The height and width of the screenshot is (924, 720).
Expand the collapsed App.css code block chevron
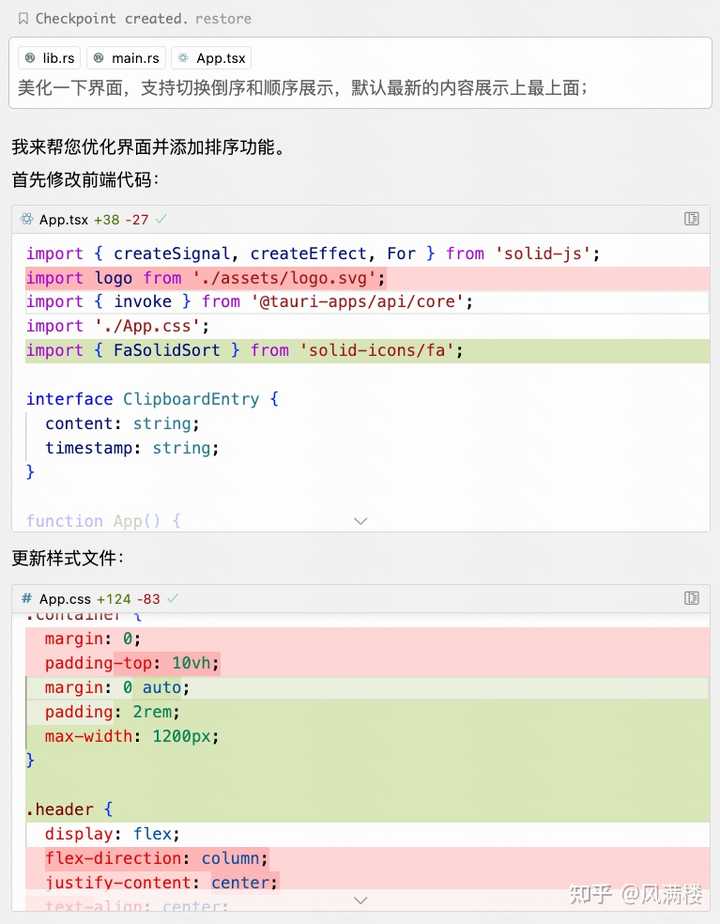[x=360, y=899]
